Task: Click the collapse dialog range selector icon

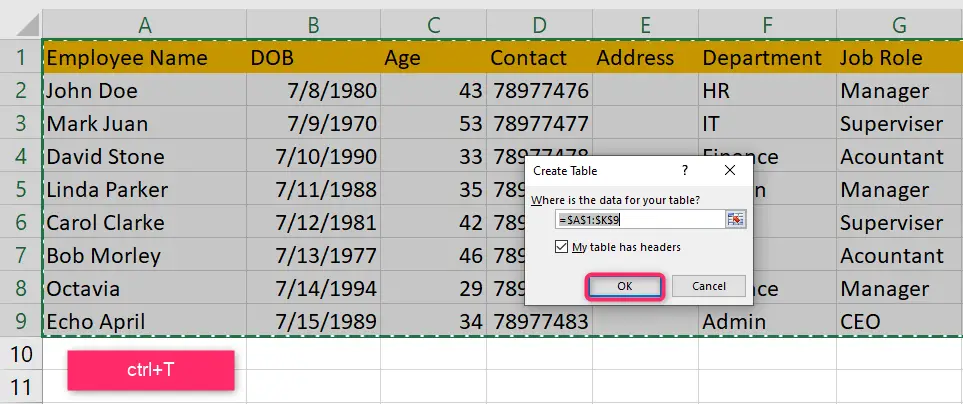Action: (736, 219)
